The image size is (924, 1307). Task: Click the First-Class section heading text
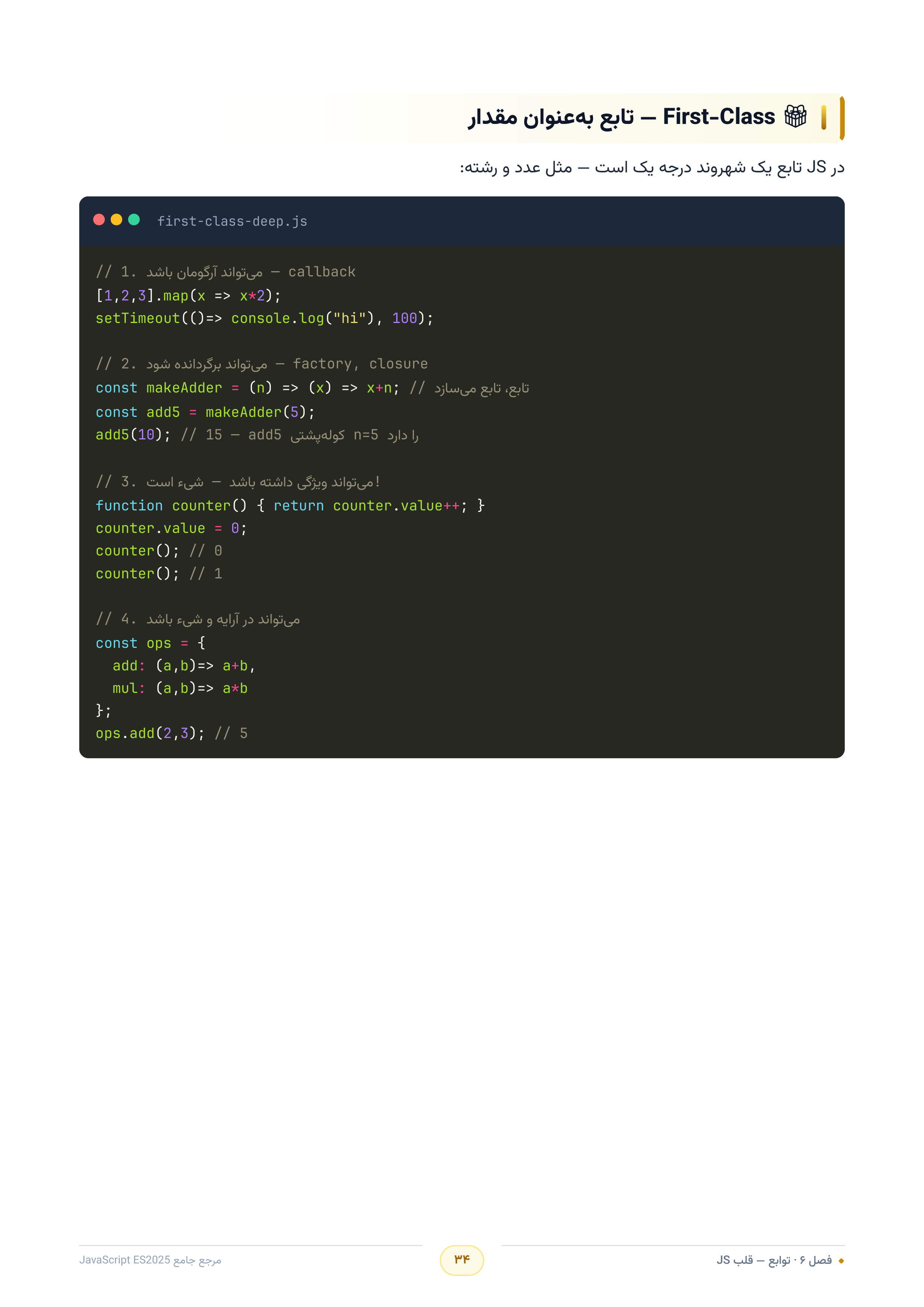pyautogui.click(x=621, y=117)
